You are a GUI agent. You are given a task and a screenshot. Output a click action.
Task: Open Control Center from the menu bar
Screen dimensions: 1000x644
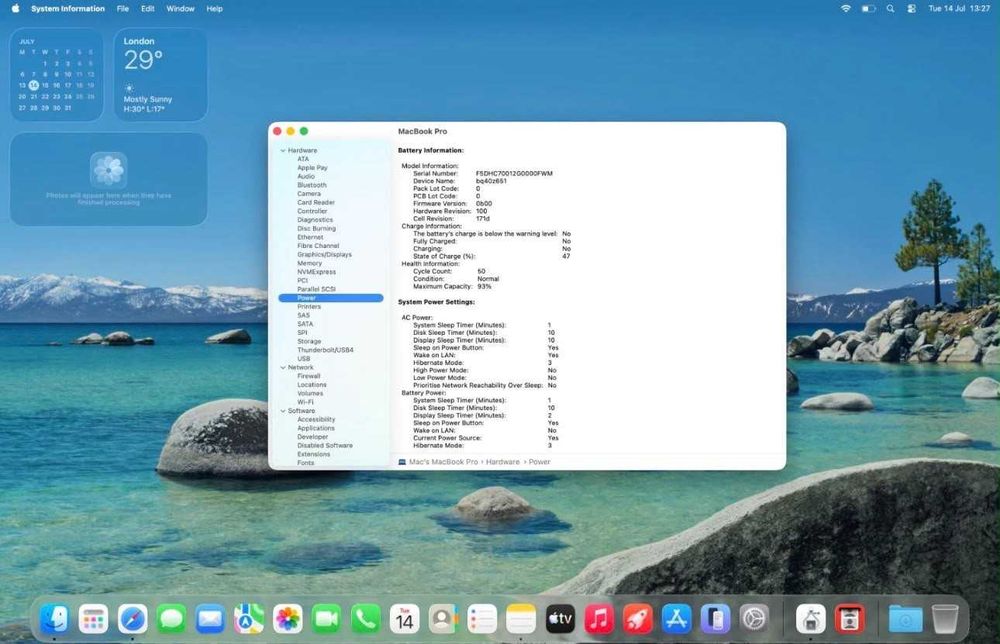point(911,8)
